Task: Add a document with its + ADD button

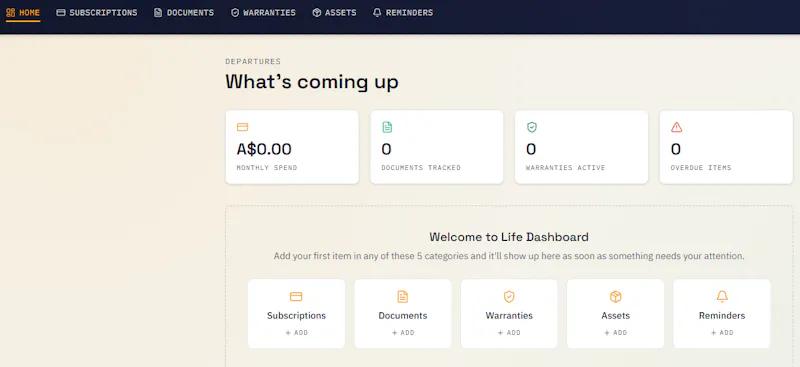Action: [x=403, y=333]
